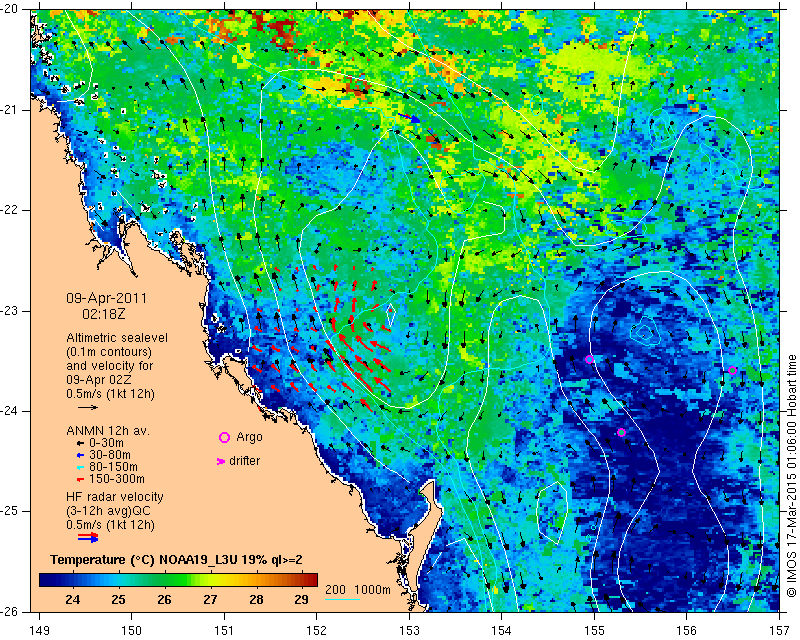The image size is (800, 640).
Task: Click the date text 09-Apr-2011
Action: pyautogui.click(x=107, y=298)
